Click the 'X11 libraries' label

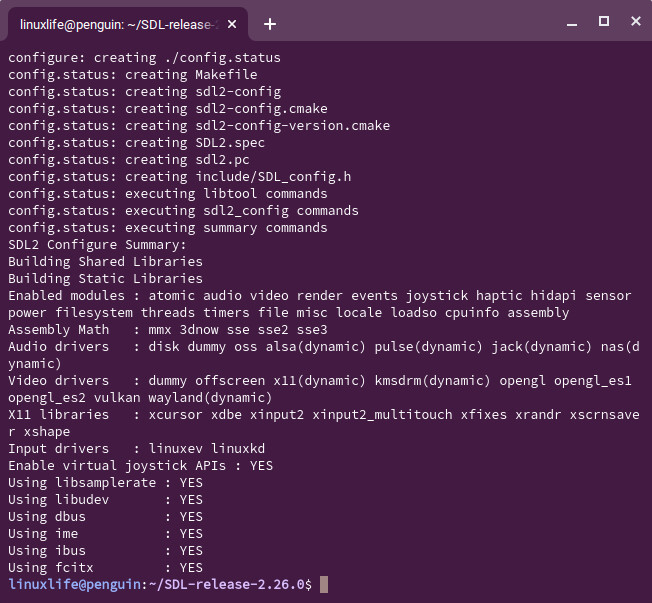(58, 415)
